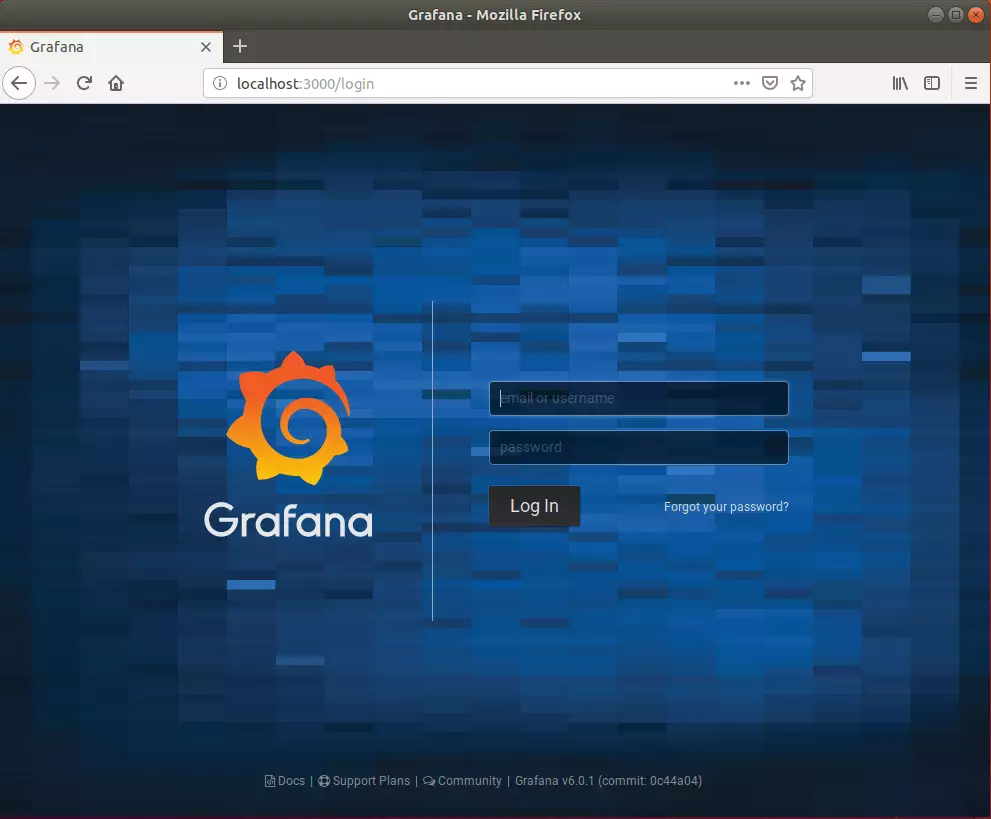The image size is (991, 819).
Task: Click the Firefox forward arrow button
Action: click(52, 83)
